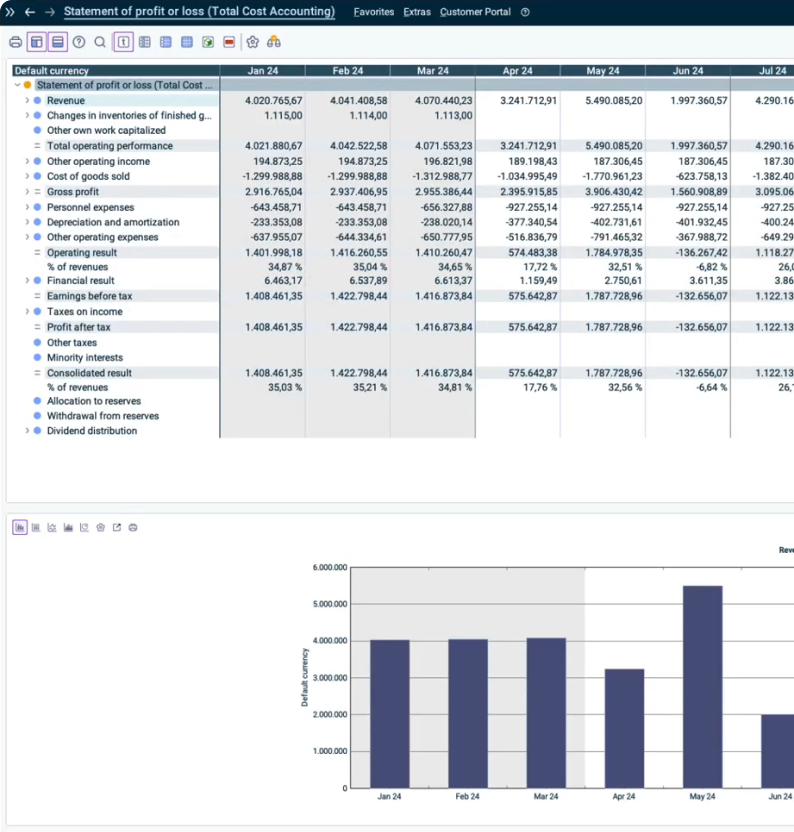Select the line chart icon in chart toolbar
The height and width of the screenshot is (832, 794).
pos(52,527)
